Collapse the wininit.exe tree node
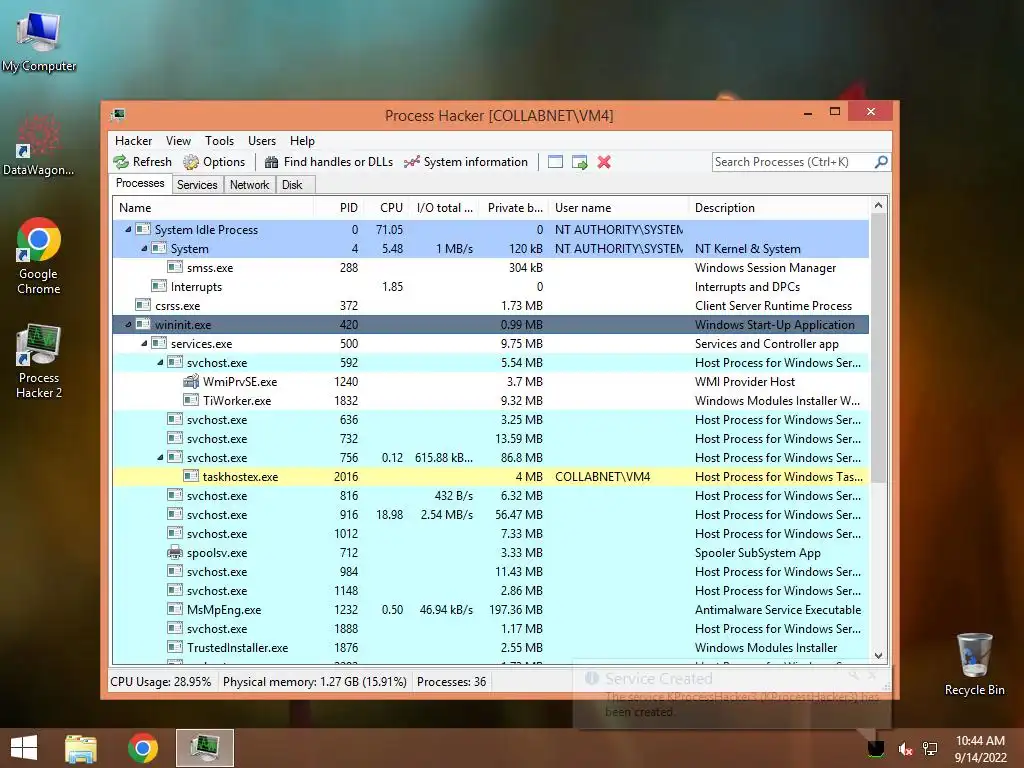This screenshot has width=1024, height=768. coord(128,324)
